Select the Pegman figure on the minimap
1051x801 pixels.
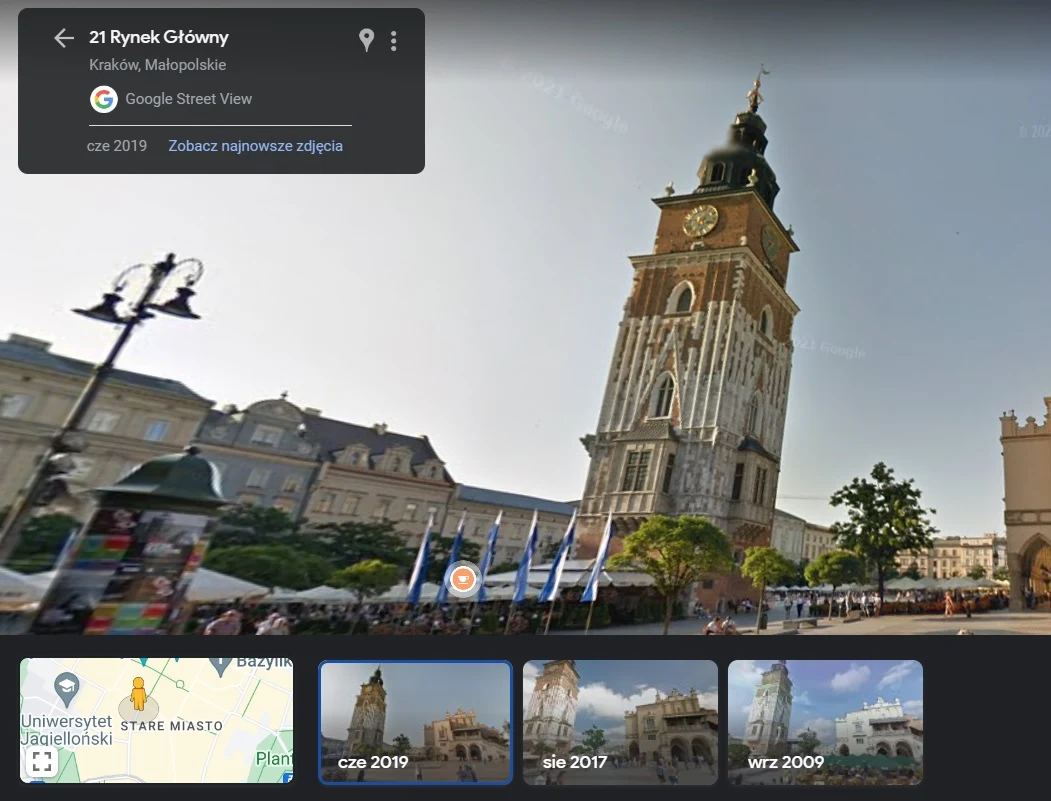click(138, 694)
